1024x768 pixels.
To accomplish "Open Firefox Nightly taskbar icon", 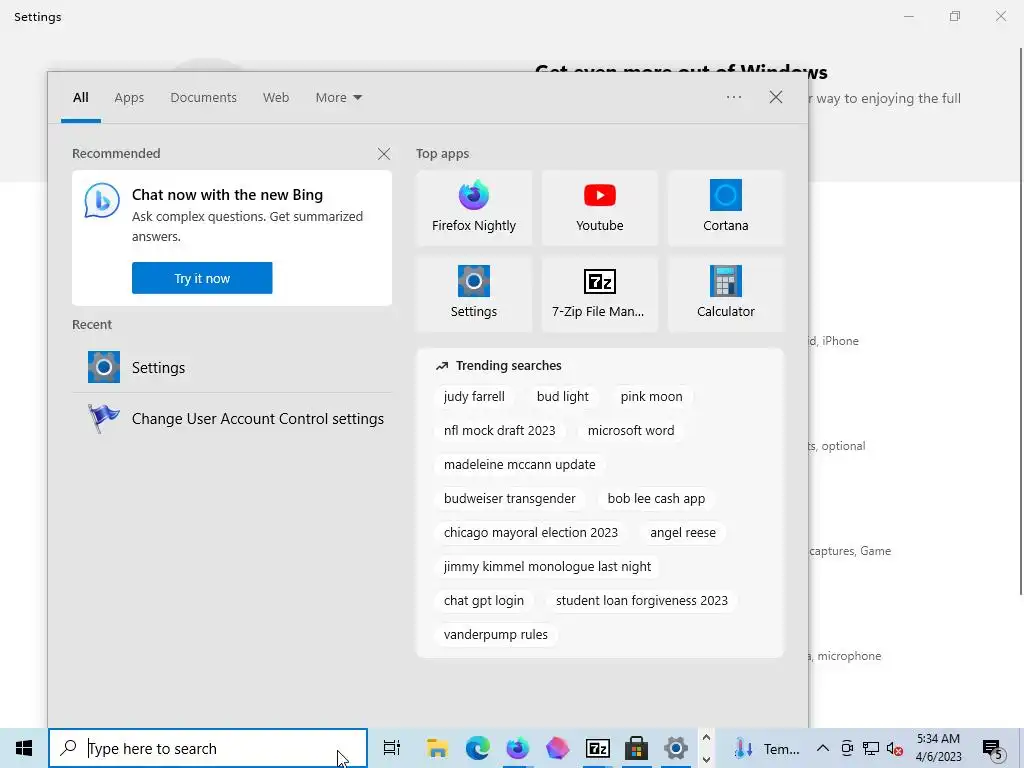I will point(517,748).
